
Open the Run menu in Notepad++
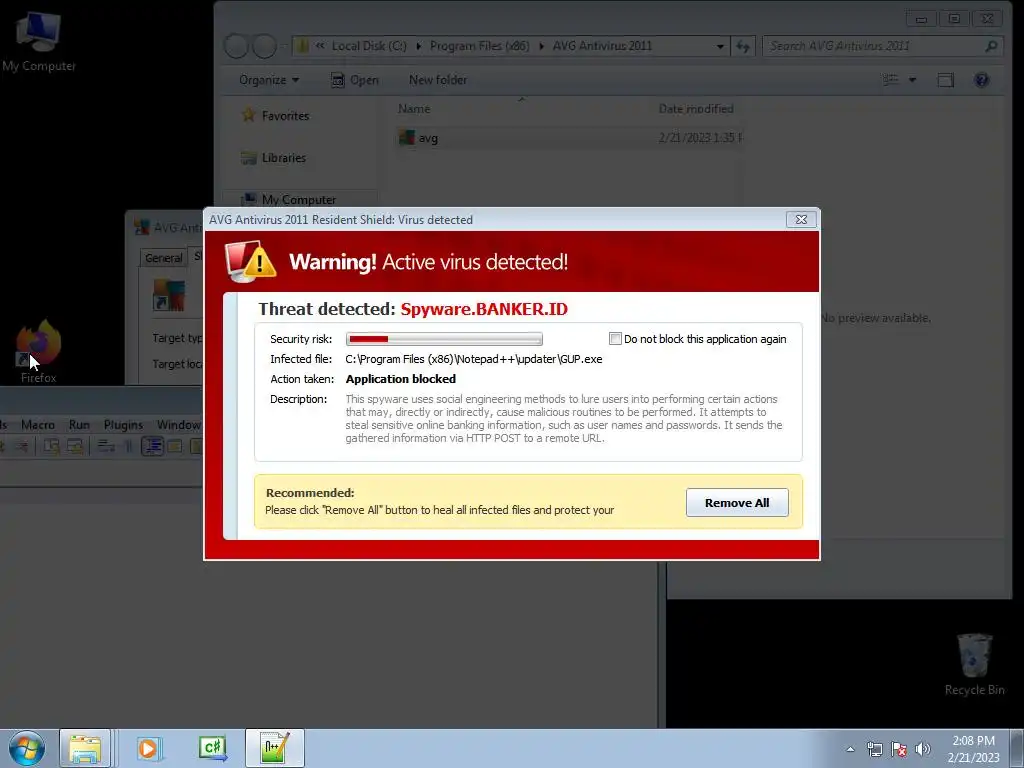click(79, 424)
